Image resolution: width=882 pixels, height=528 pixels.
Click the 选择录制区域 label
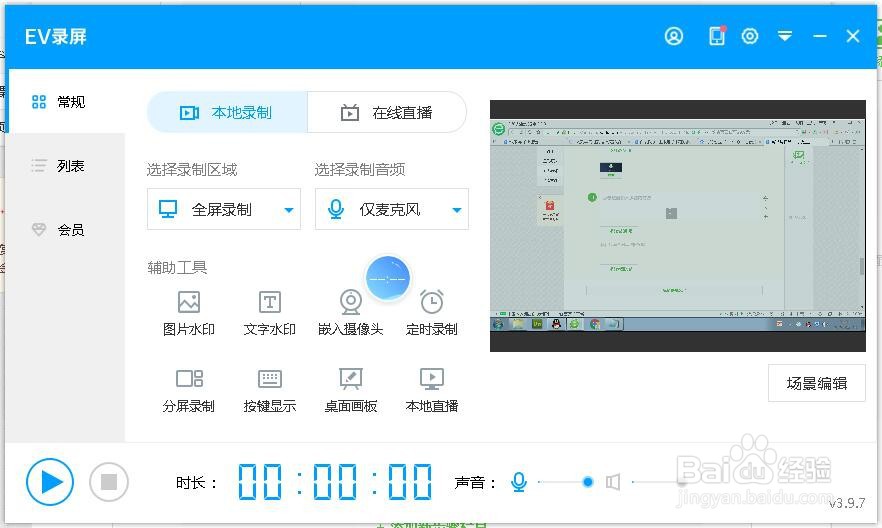coord(192,169)
